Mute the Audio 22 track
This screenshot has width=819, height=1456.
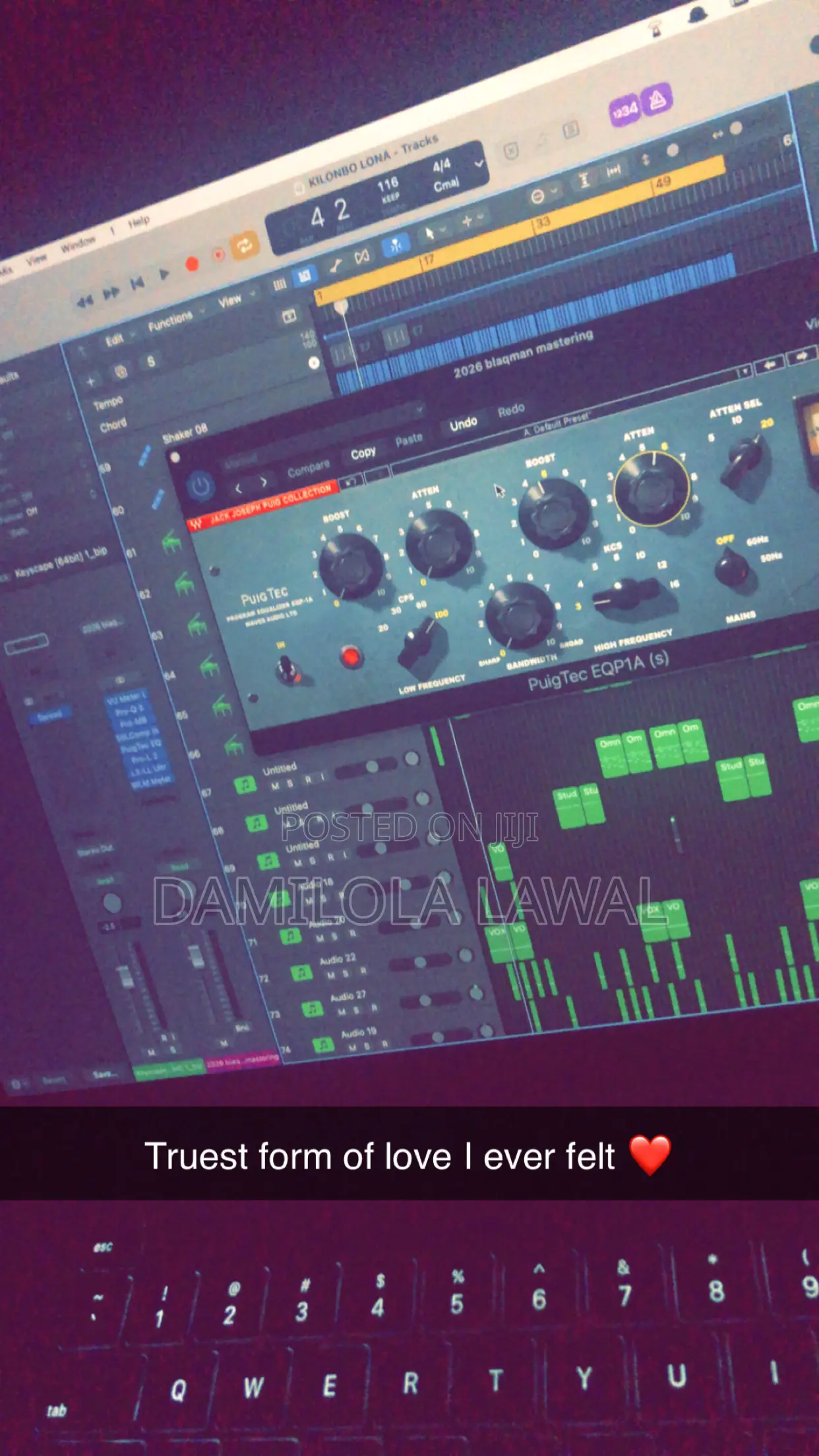click(x=331, y=975)
